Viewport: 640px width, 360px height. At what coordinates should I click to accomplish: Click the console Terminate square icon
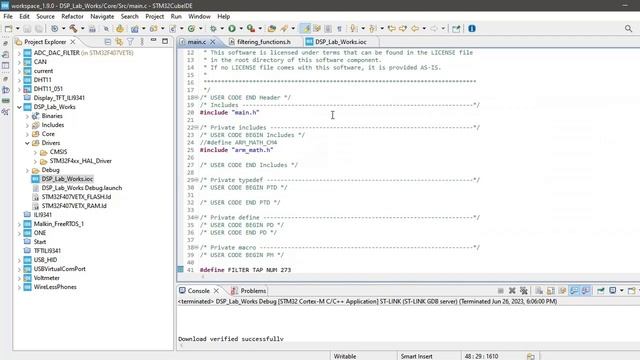(x=500, y=291)
